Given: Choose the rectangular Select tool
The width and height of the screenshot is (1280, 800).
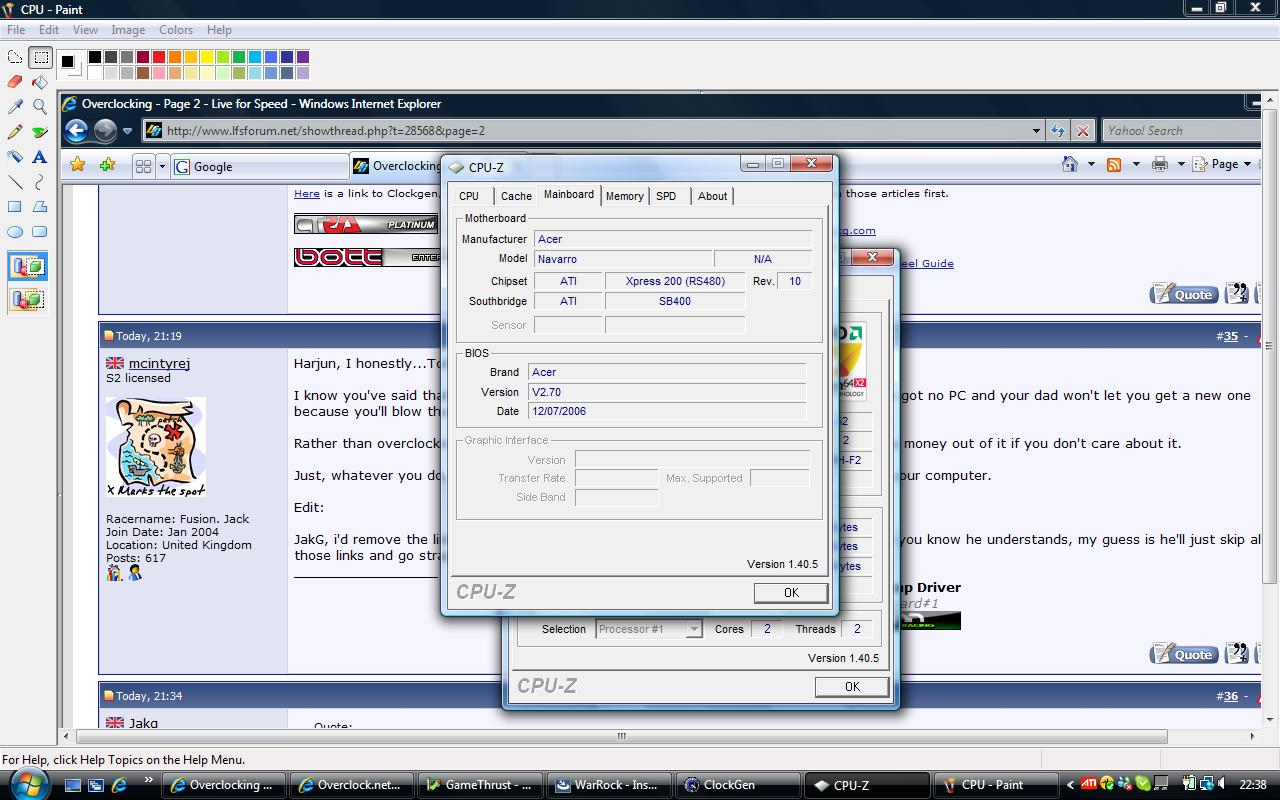Looking at the screenshot, I should pos(40,57).
